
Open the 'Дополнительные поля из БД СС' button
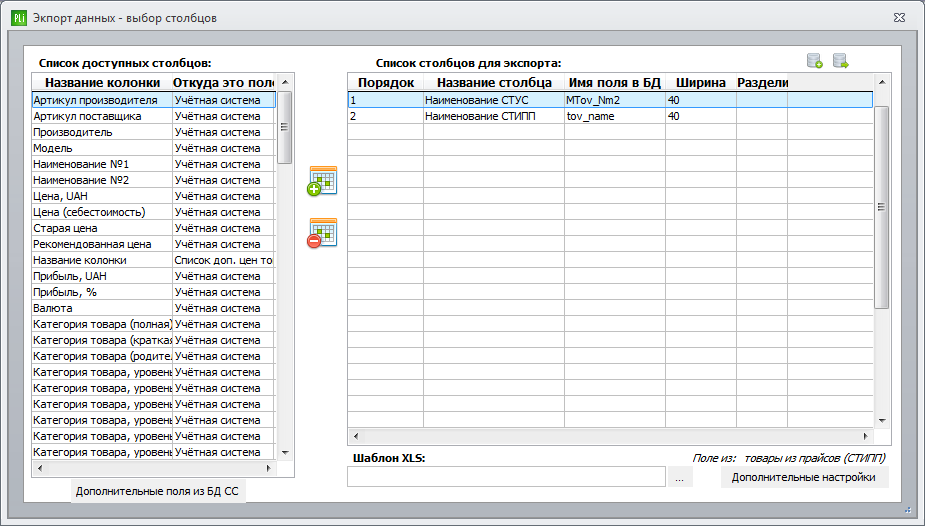[157, 491]
